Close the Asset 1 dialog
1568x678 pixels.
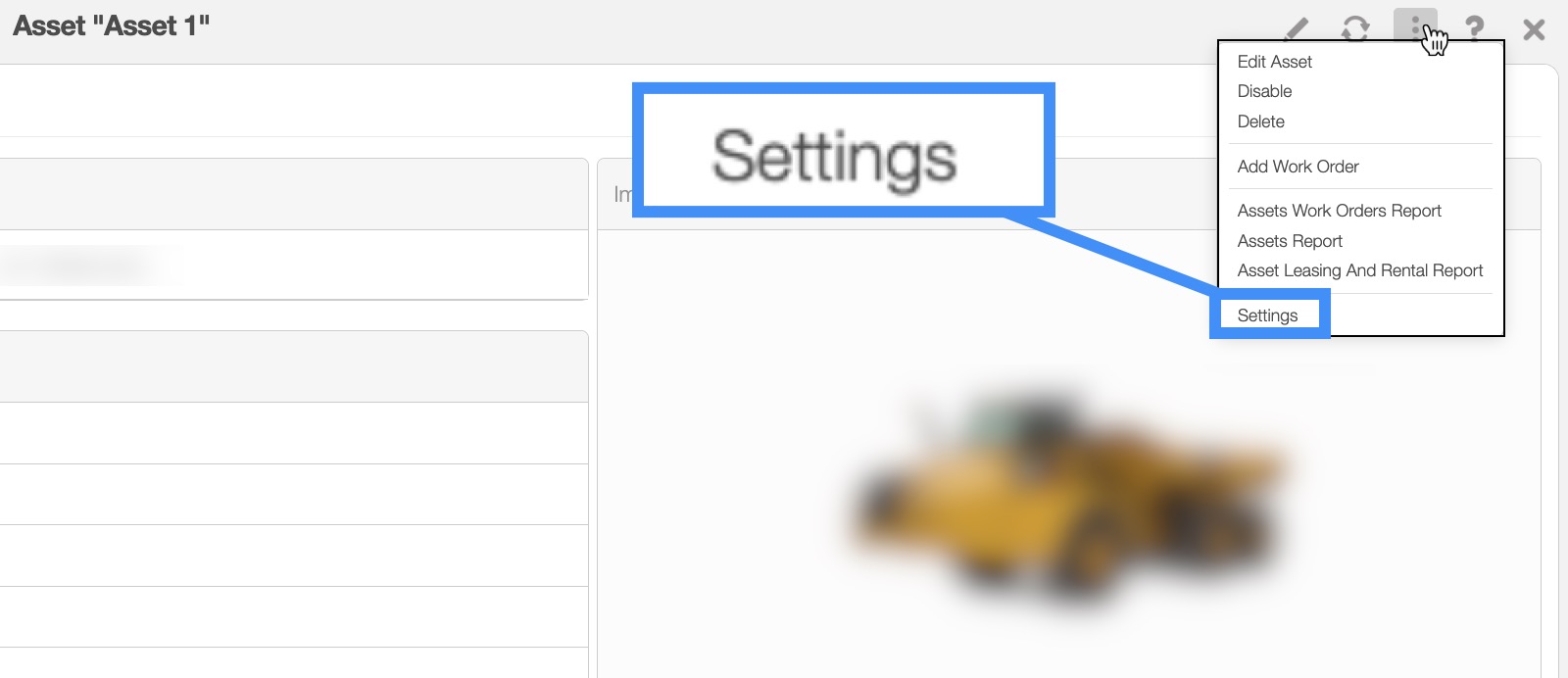(x=1534, y=29)
